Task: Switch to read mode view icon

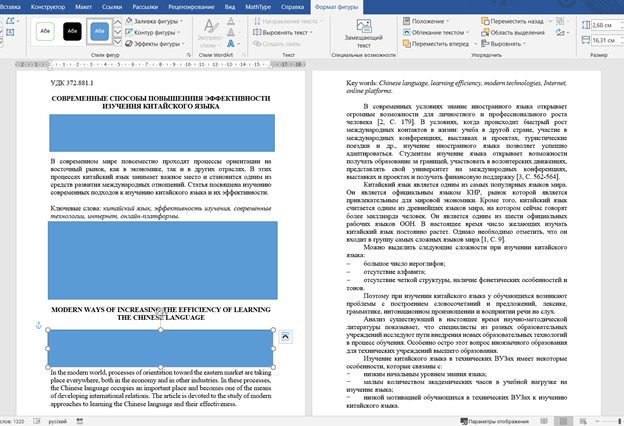Action: click(544, 421)
